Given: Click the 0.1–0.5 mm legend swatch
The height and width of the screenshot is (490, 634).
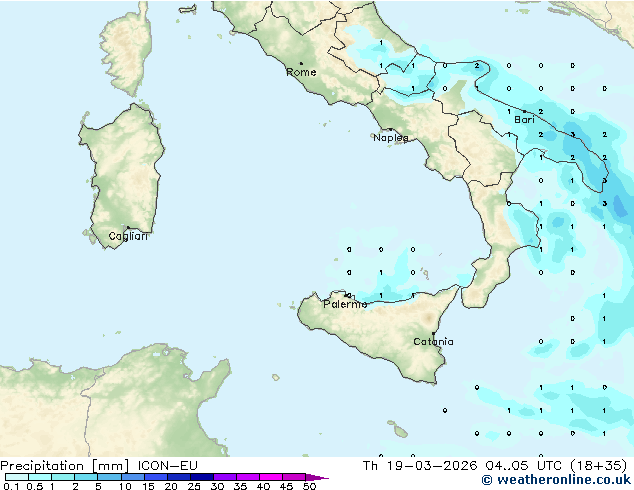Looking at the screenshot, I should point(17,477).
